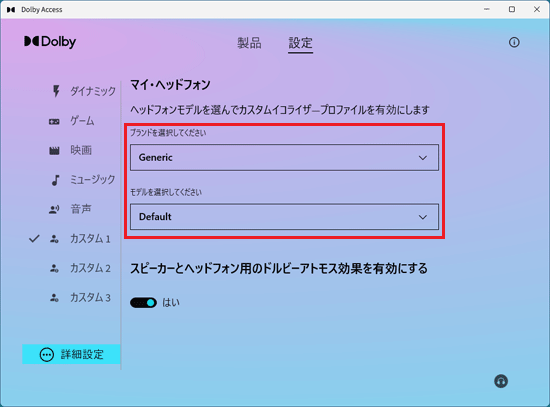Switch to the 製品 tab
The height and width of the screenshot is (407, 550).
249,43
